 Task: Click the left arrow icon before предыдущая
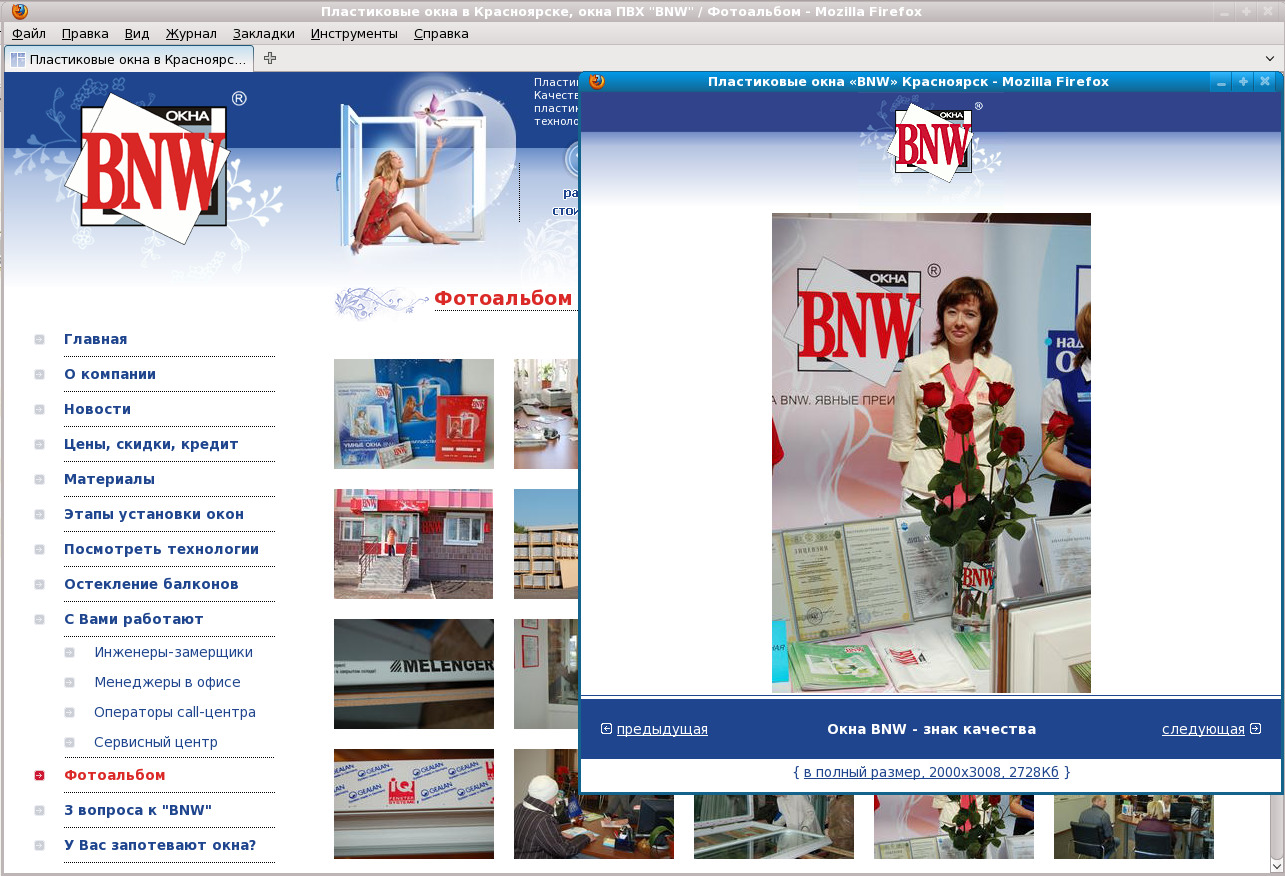click(x=606, y=729)
